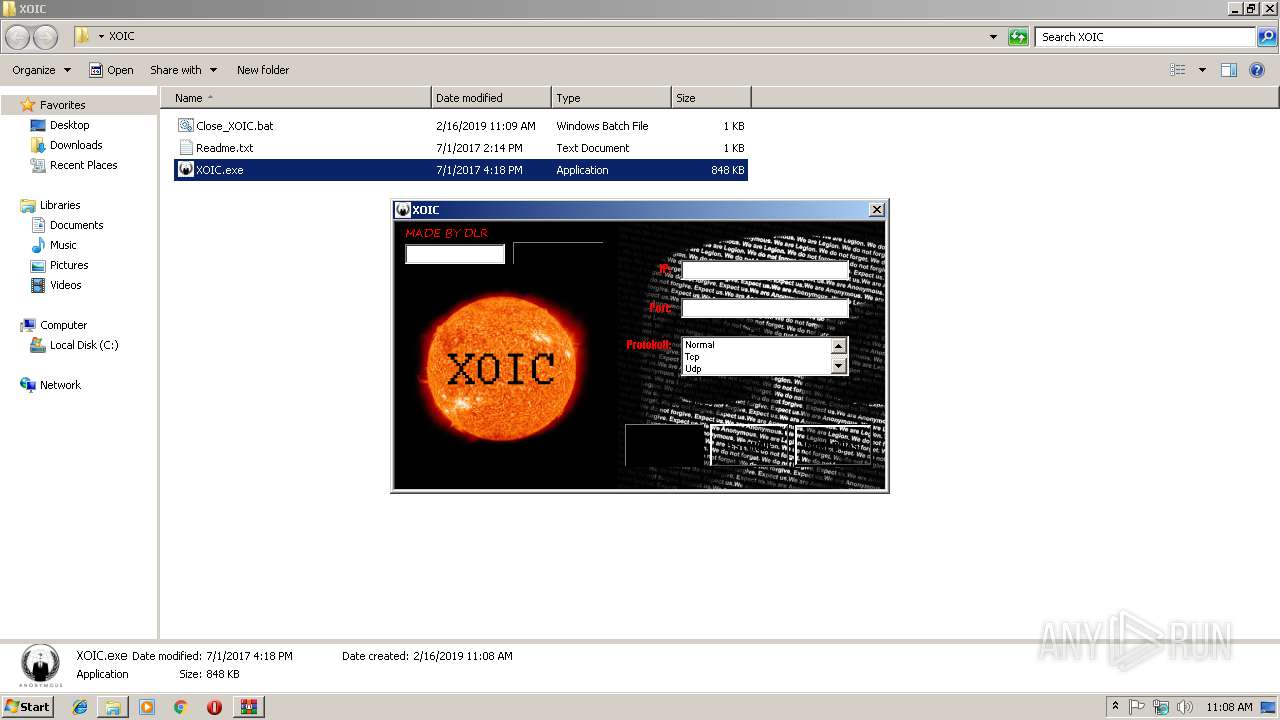Click white text box under MADE BY DLR
The width and height of the screenshot is (1280, 720).
click(455, 254)
